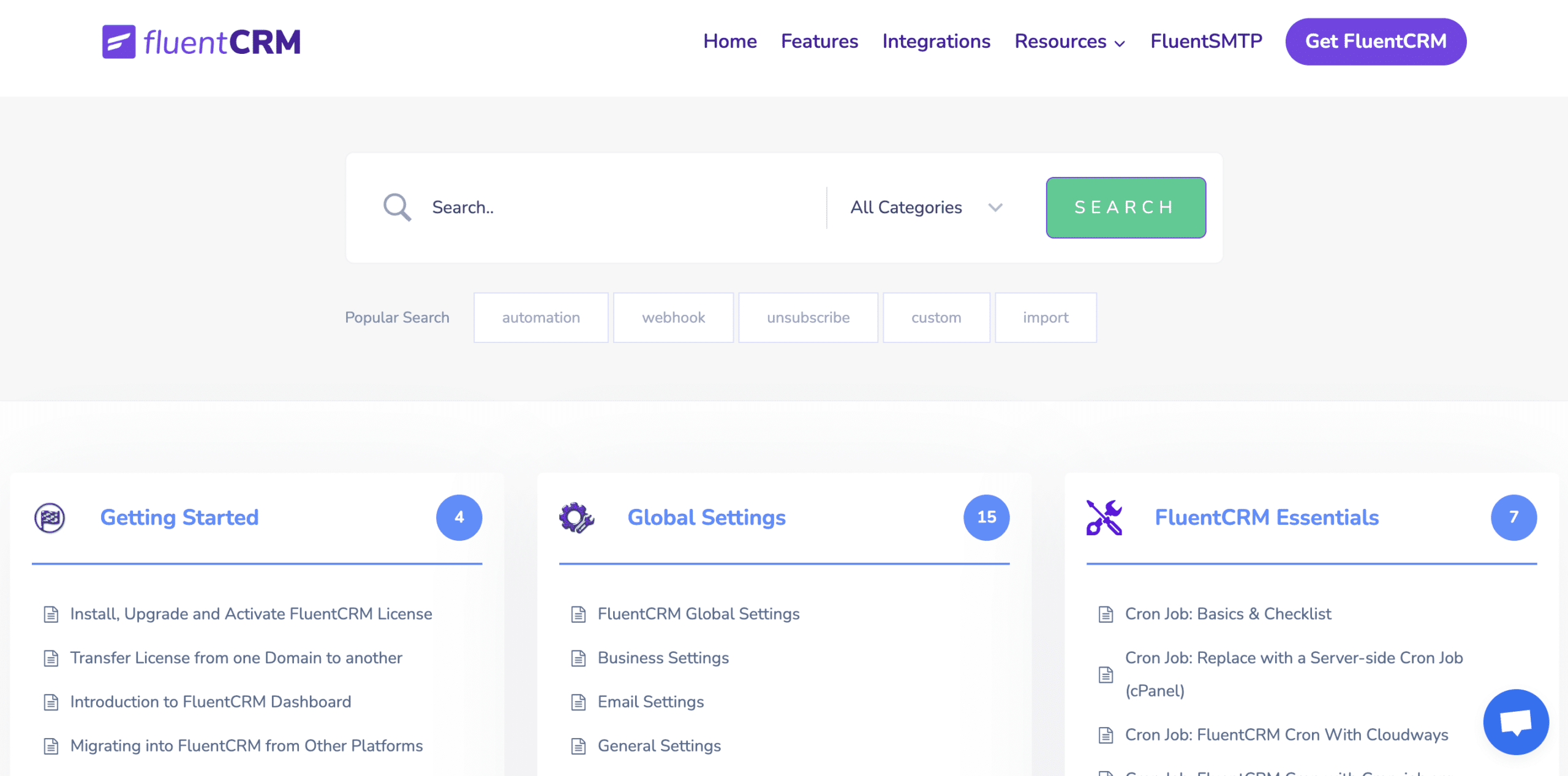Select the FluentSMTP navigation item

click(x=1205, y=42)
